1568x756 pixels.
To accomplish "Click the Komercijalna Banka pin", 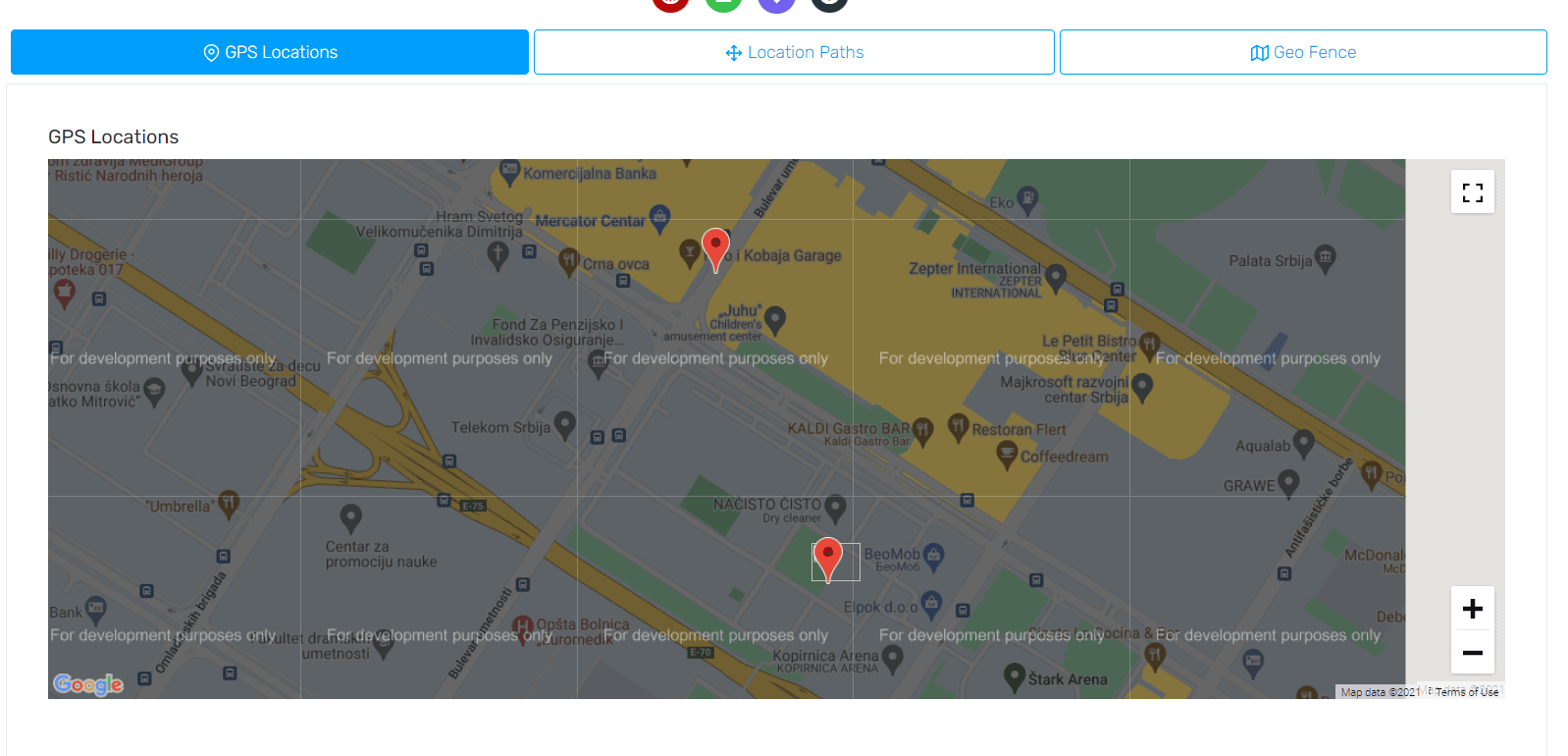I will (509, 173).
